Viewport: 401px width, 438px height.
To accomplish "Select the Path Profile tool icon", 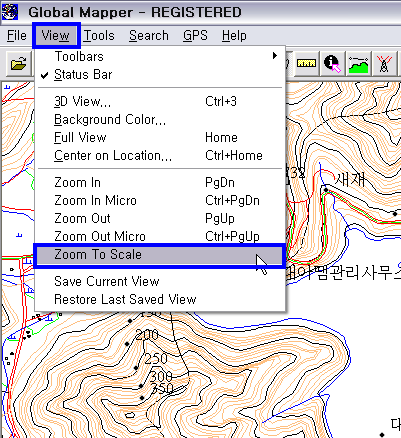I will [358, 63].
